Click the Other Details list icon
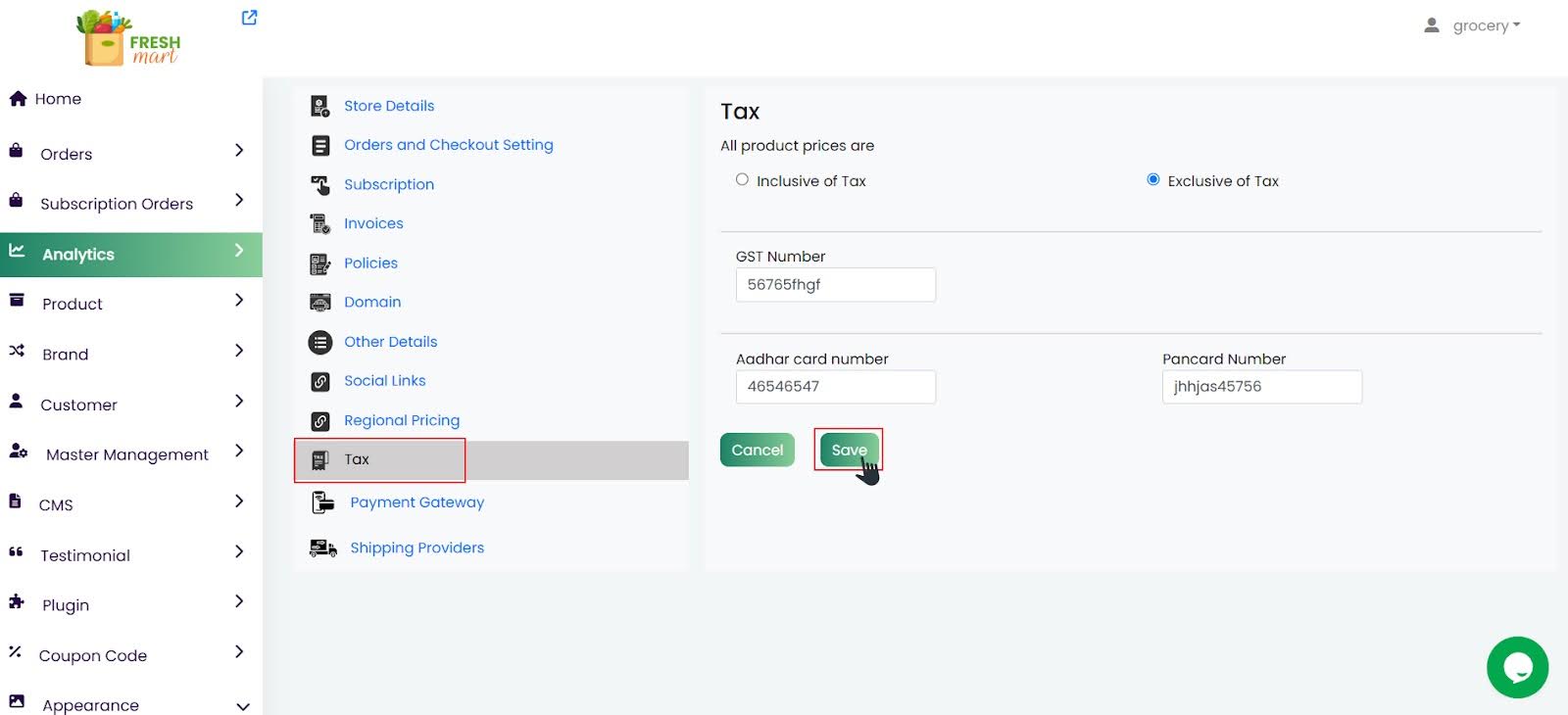 [x=319, y=342]
